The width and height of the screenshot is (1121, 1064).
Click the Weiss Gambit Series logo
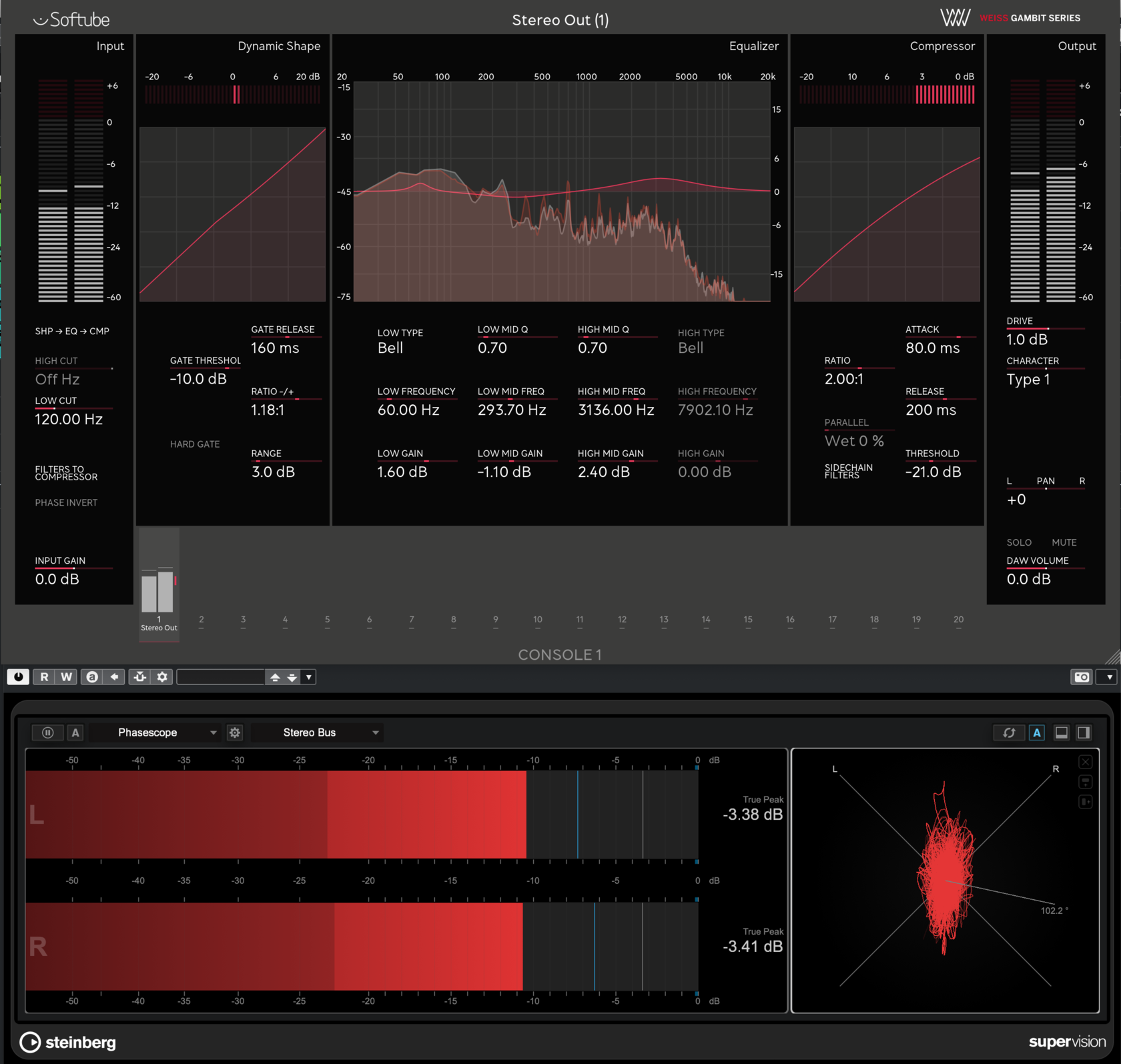(1010, 18)
